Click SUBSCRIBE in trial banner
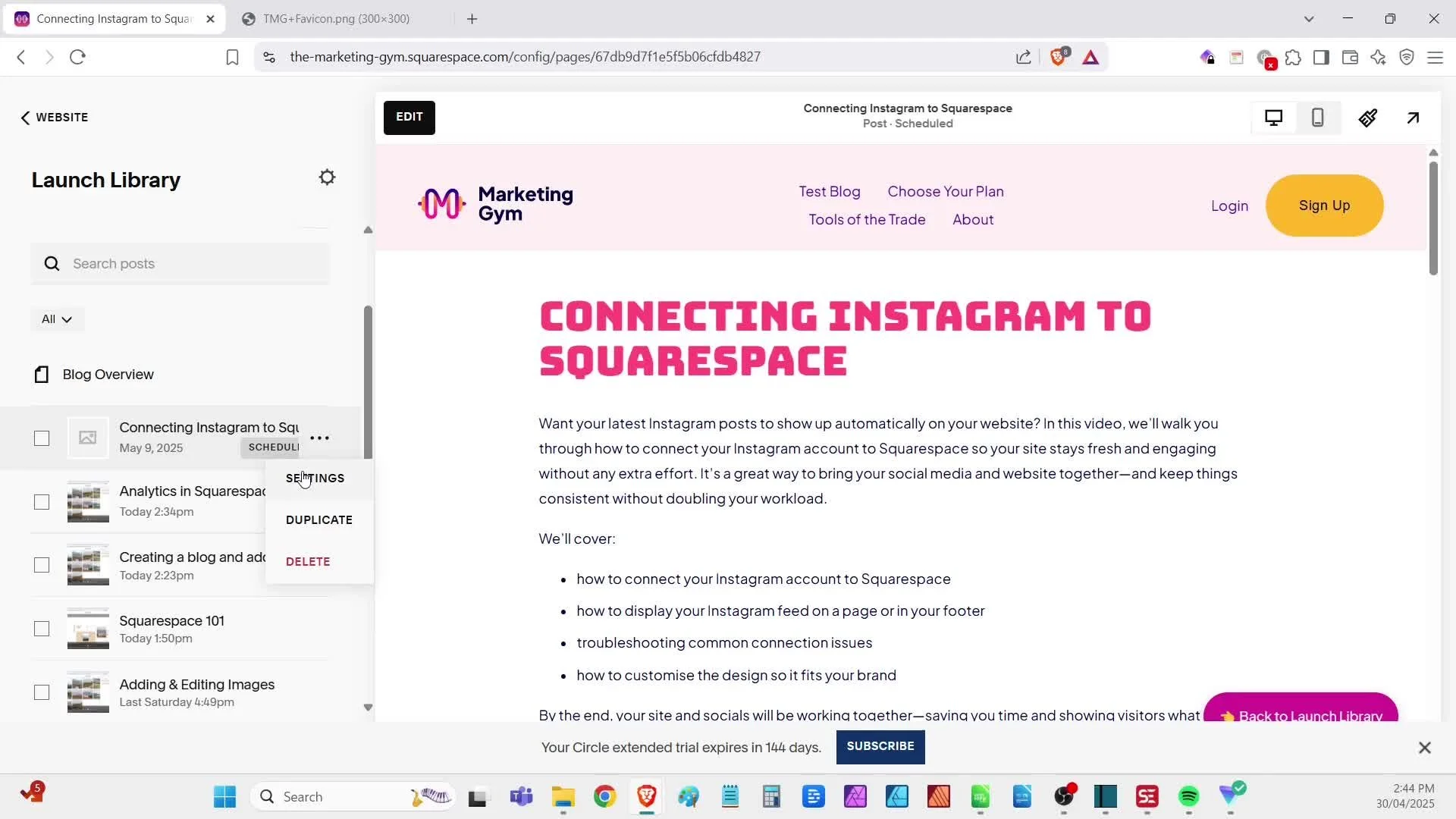 click(880, 747)
